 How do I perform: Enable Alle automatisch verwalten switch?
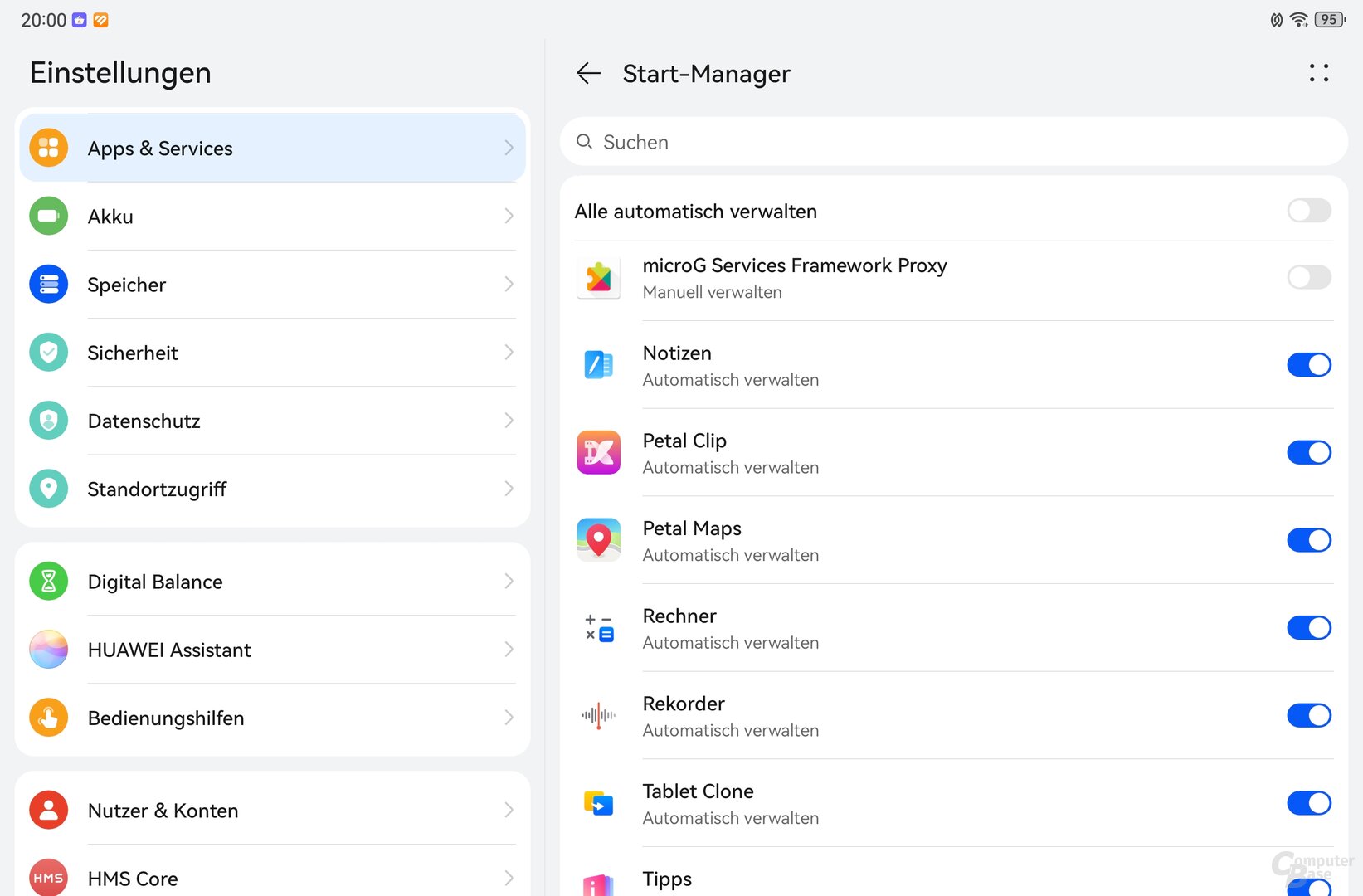[x=1309, y=211]
